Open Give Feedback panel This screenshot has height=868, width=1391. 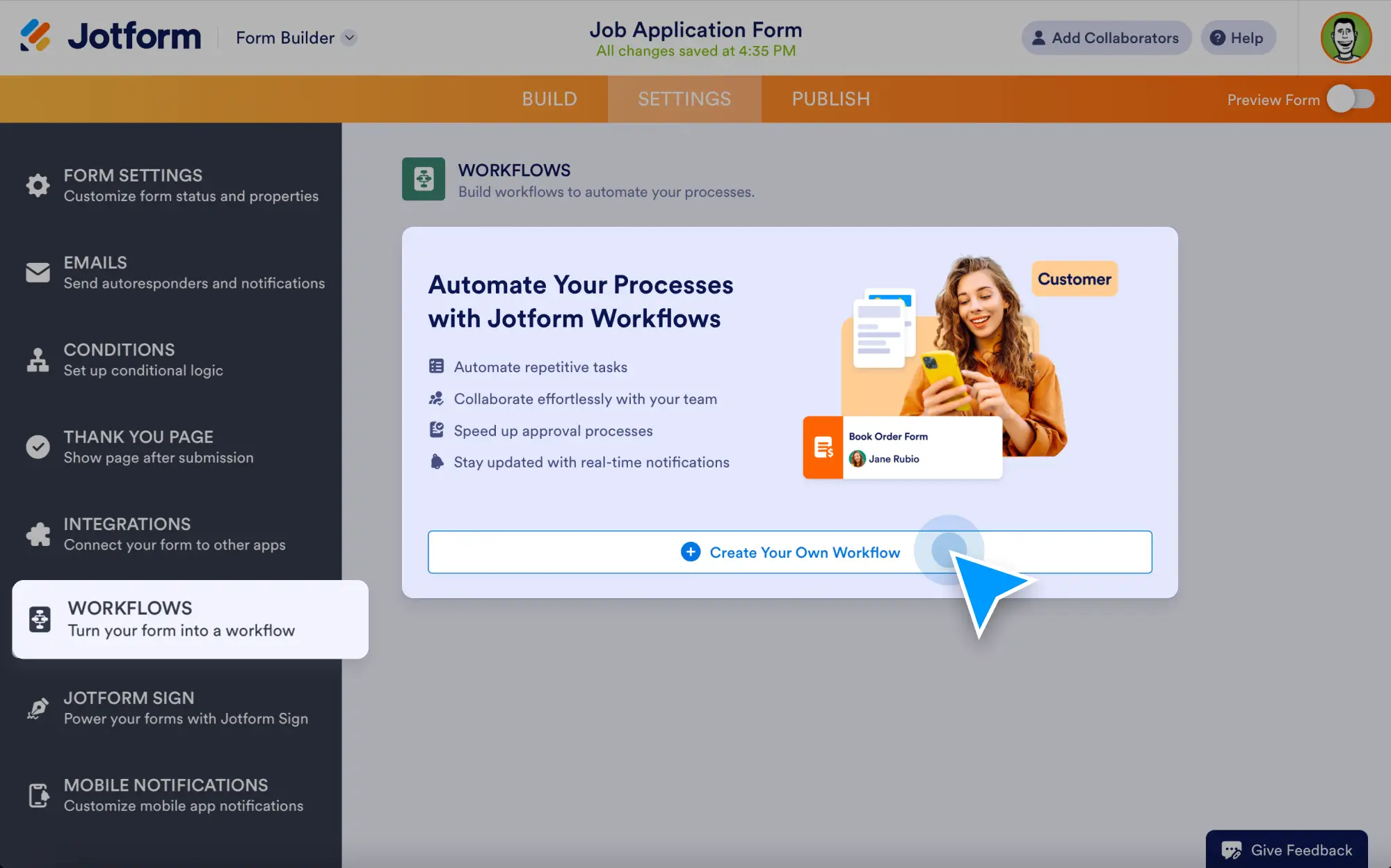pos(1285,850)
